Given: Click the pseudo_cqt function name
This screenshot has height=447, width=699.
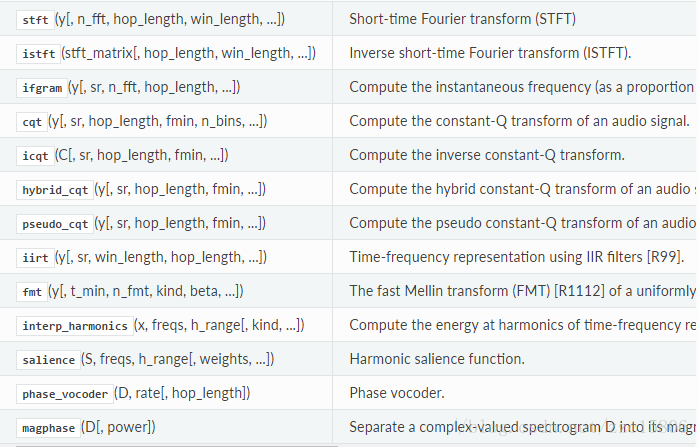Looking at the screenshot, I should (55, 223).
